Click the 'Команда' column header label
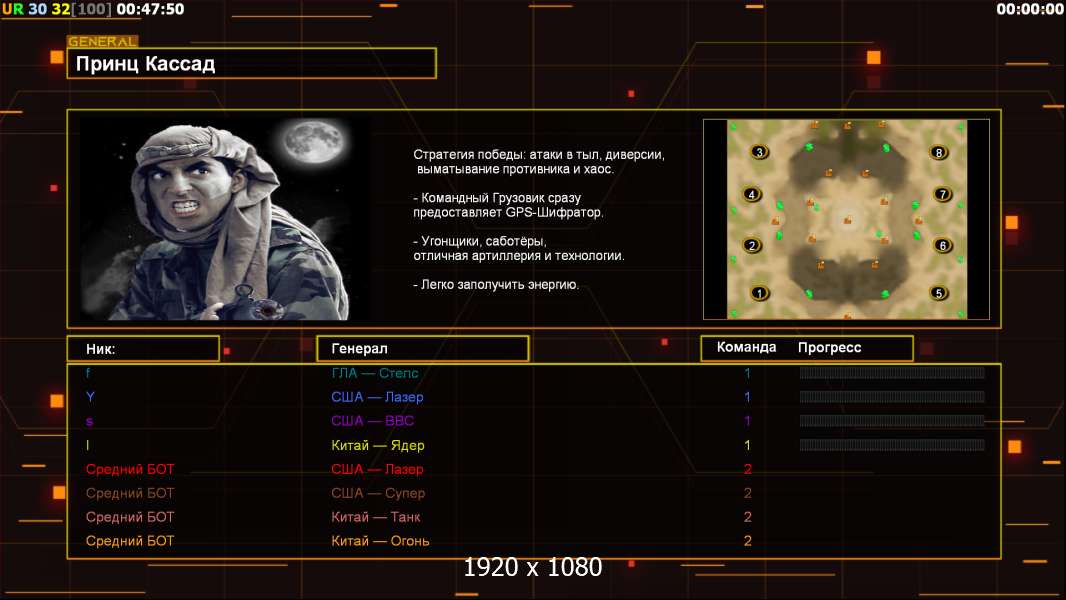The height and width of the screenshot is (600, 1066). [746, 348]
